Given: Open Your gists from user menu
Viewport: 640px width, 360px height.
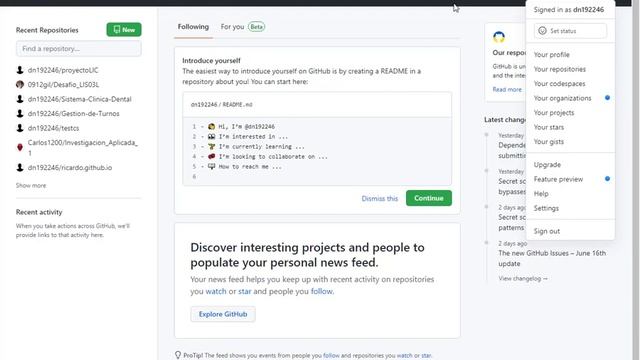Looking at the screenshot, I should coord(549,142).
